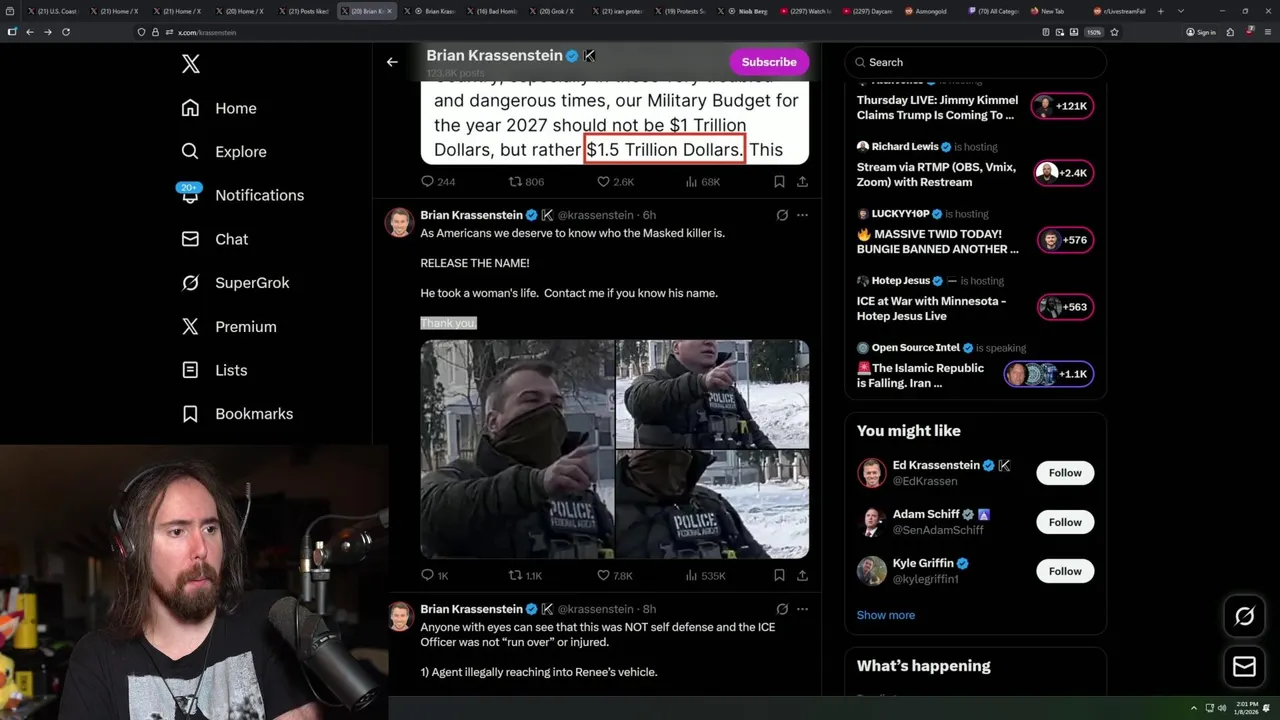The width and height of the screenshot is (1280, 720).
Task: Open SuperGrok in the sidebar
Action: pyautogui.click(x=235, y=283)
